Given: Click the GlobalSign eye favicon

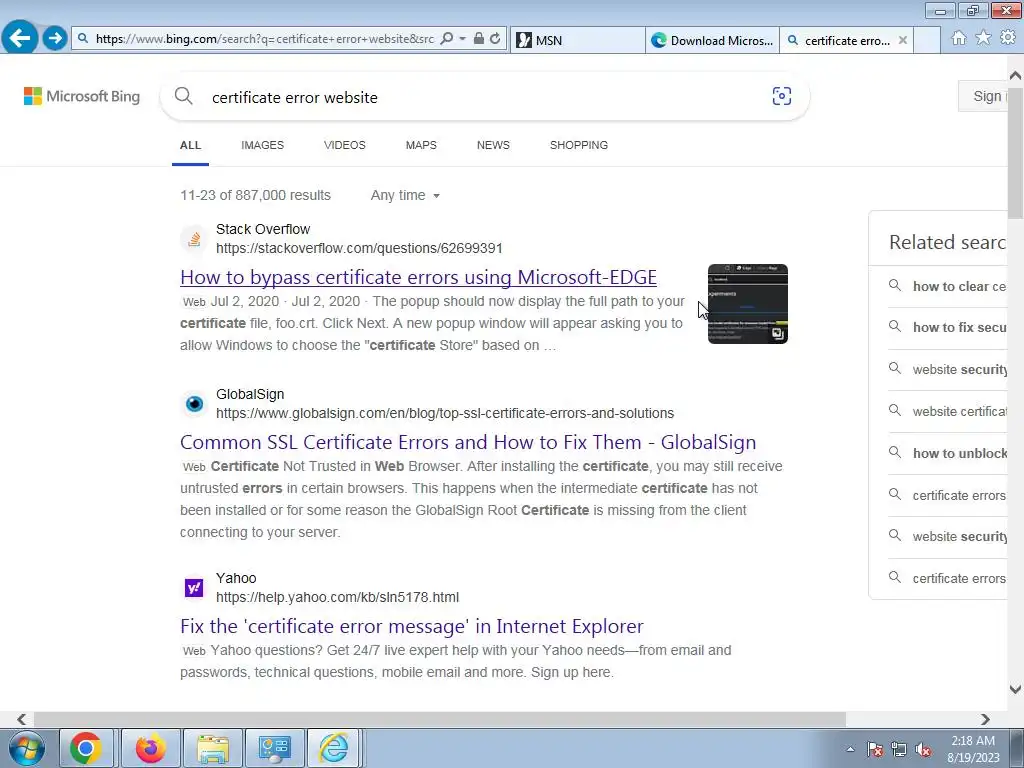Looking at the screenshot, I should 194,404.
